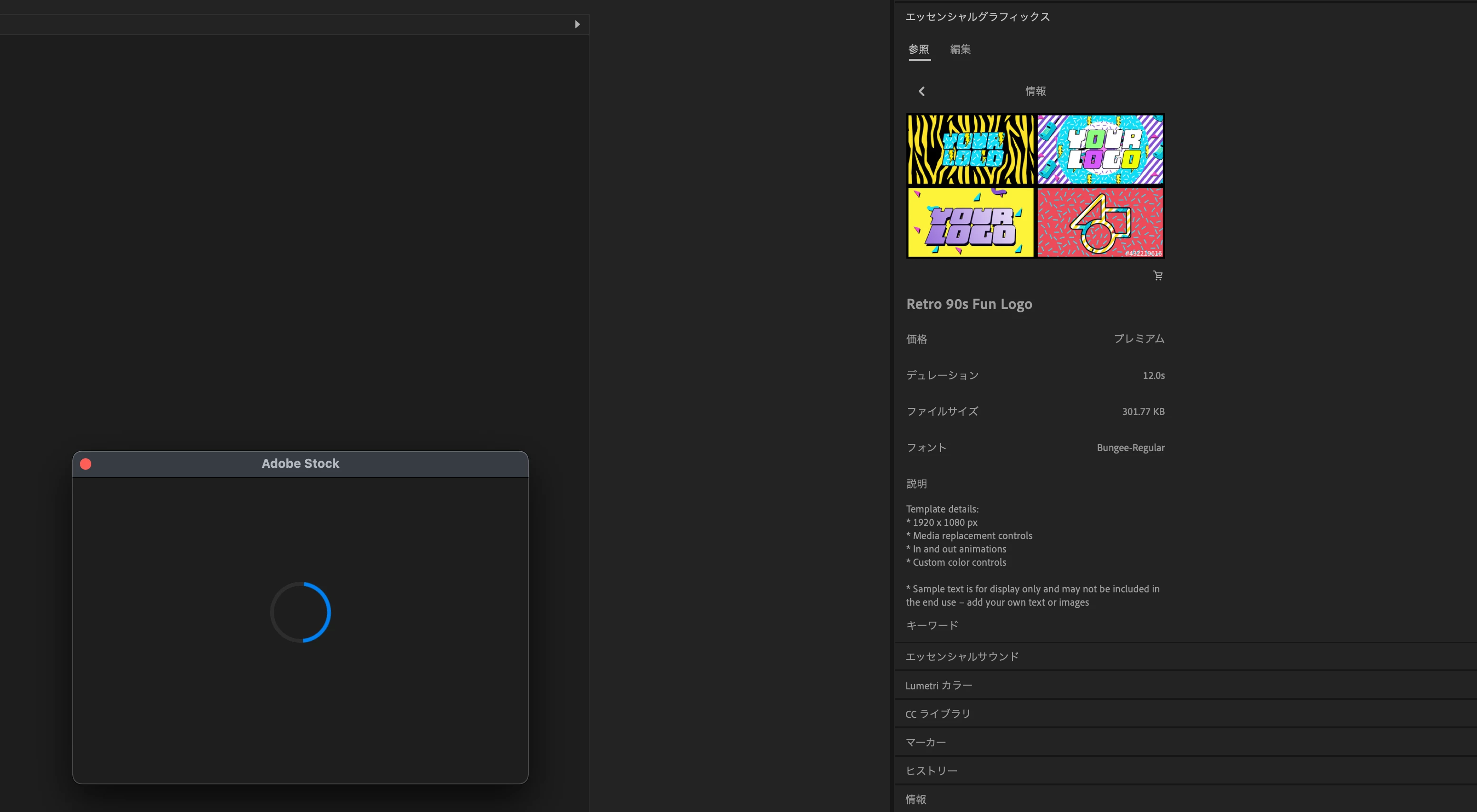The width and height of the screenshot is (1477, 812).
Task: Expand the Lumetri カラー panel
Action: click(x=939, y=686)
